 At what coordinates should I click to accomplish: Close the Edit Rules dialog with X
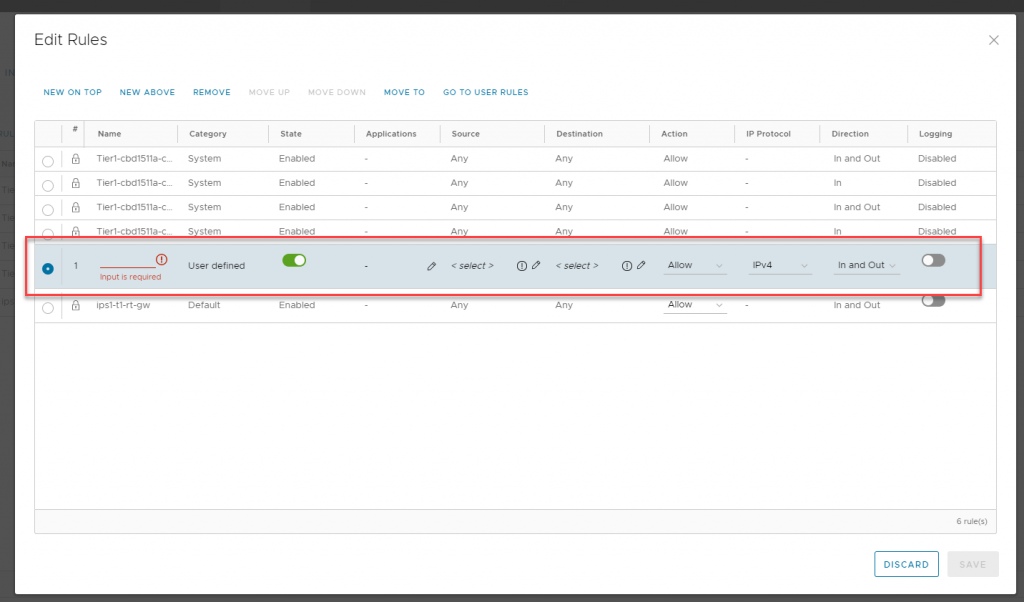993,40
